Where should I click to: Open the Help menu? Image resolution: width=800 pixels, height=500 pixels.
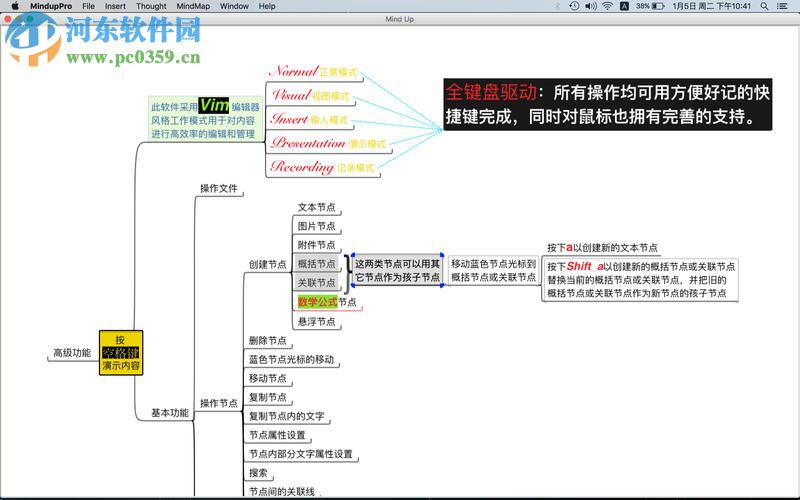(267, 6)
